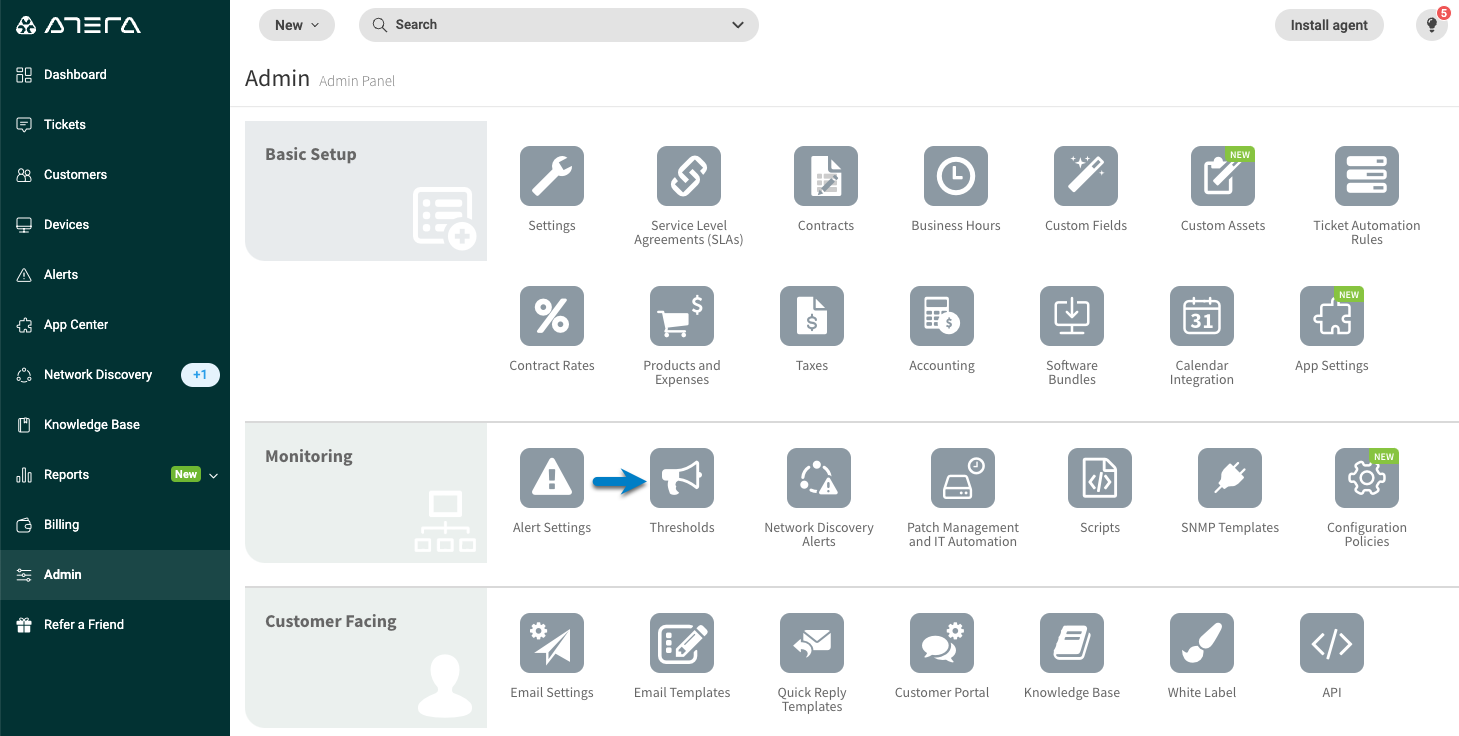
Task: Open Alerts in sidebar
Action: coord(115,275)
